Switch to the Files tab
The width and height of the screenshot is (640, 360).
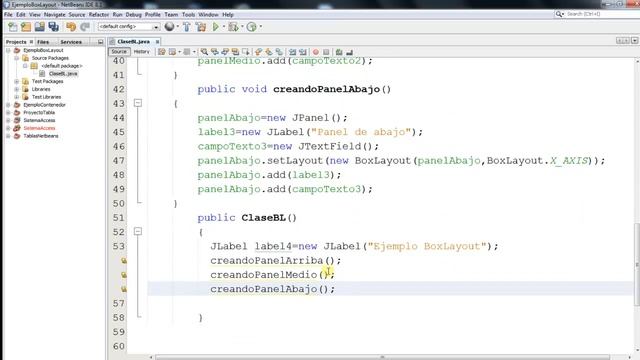[43, 42]
